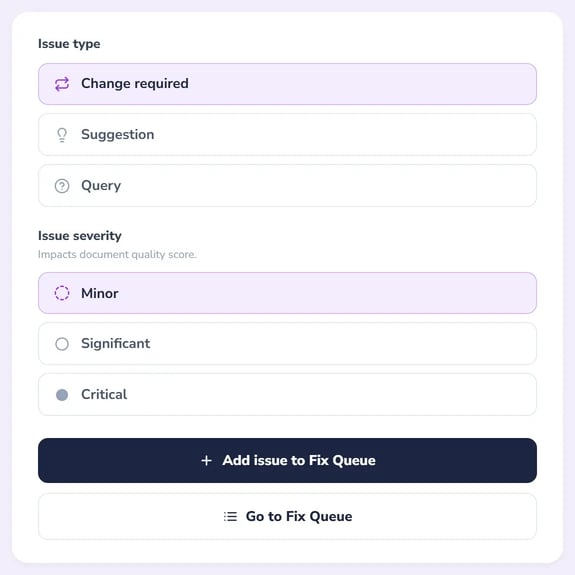The height and width of the screenshot is (575, 575).
Task: Click the list icon on Go to Fix Queue
Action: tap(231, 516)
